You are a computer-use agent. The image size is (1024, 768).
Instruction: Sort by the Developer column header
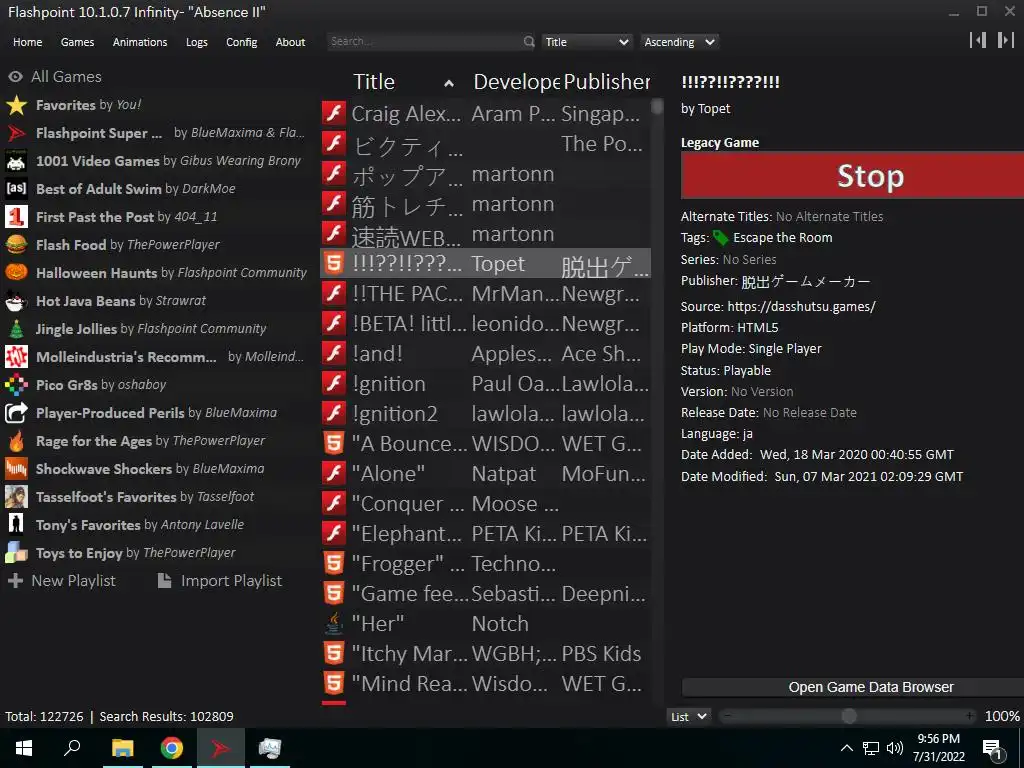(516, 82)
